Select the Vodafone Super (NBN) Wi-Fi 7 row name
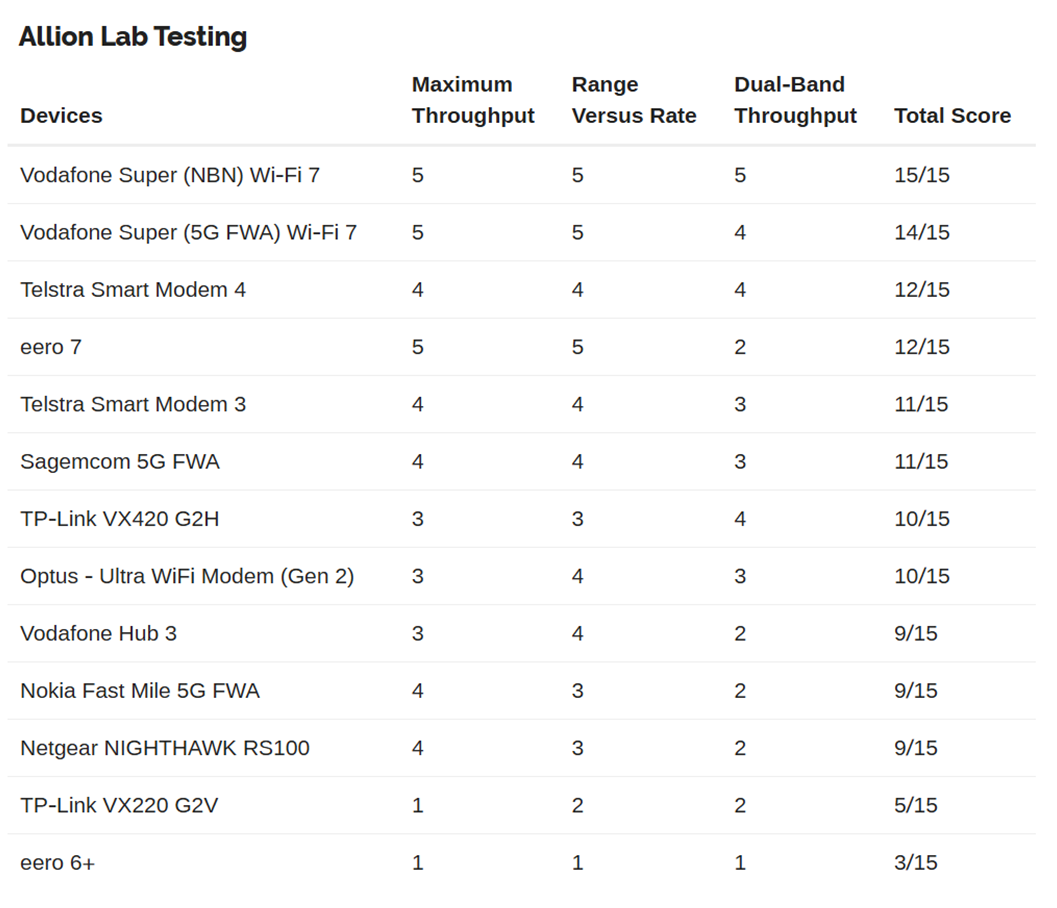1057x908 pixels. click(x=170, y=175)
